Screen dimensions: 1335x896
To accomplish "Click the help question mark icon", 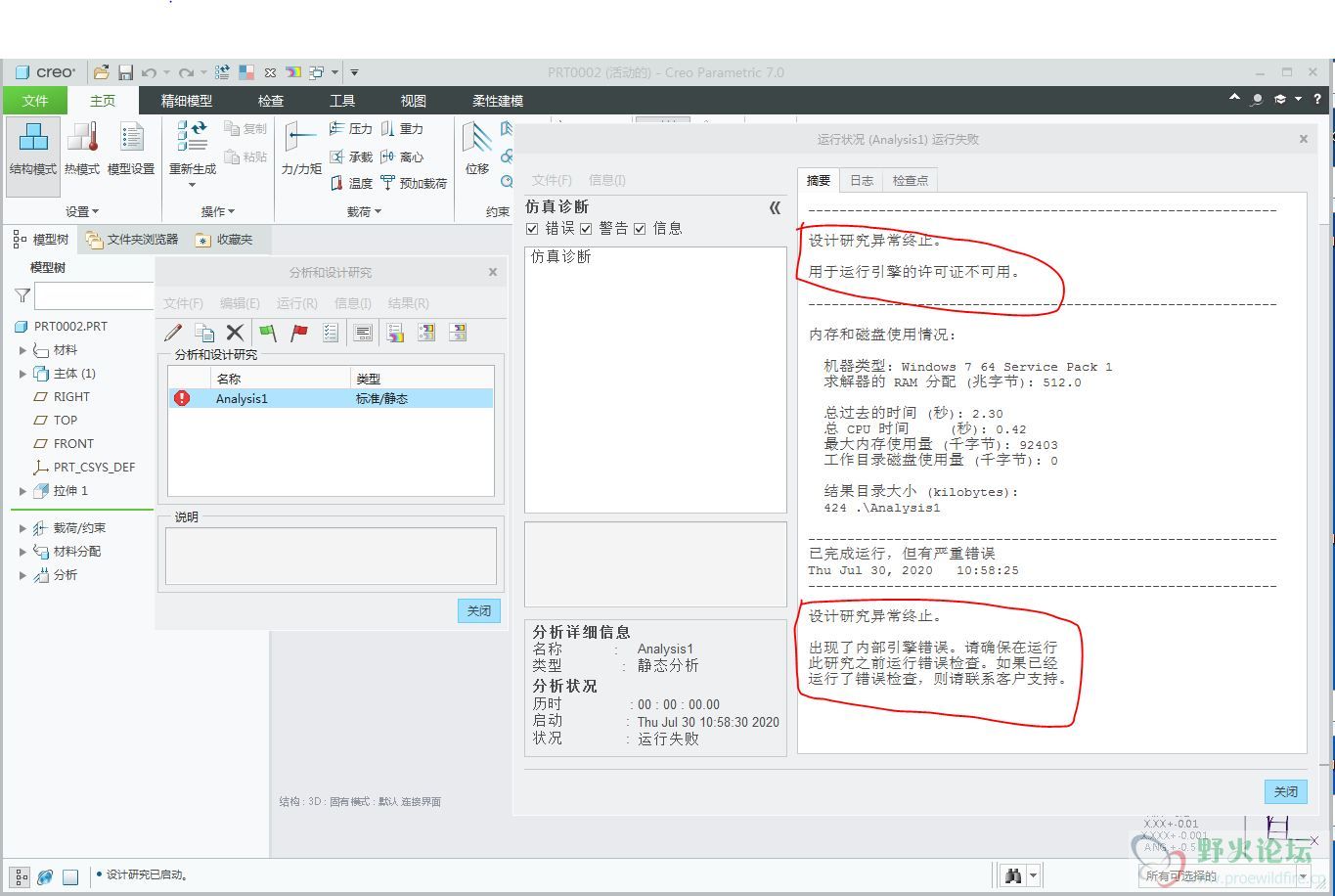I will click(1317, 100).
